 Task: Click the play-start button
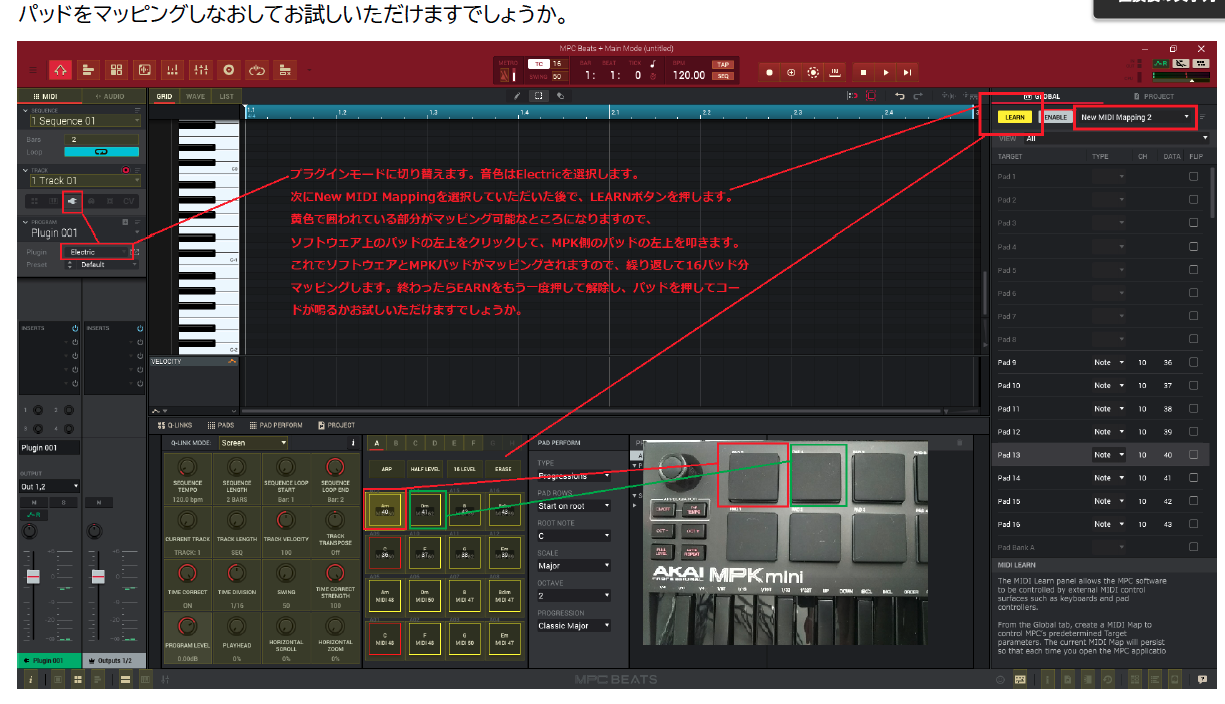tap(907, 72)
